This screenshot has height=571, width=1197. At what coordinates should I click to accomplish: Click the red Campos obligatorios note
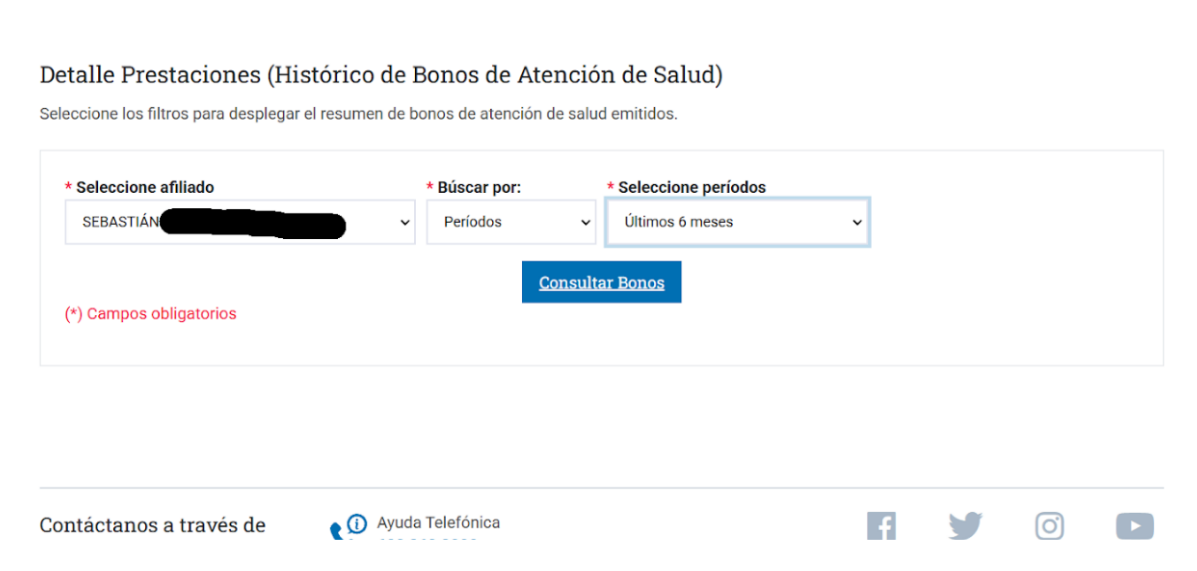[x=151, y=314]
